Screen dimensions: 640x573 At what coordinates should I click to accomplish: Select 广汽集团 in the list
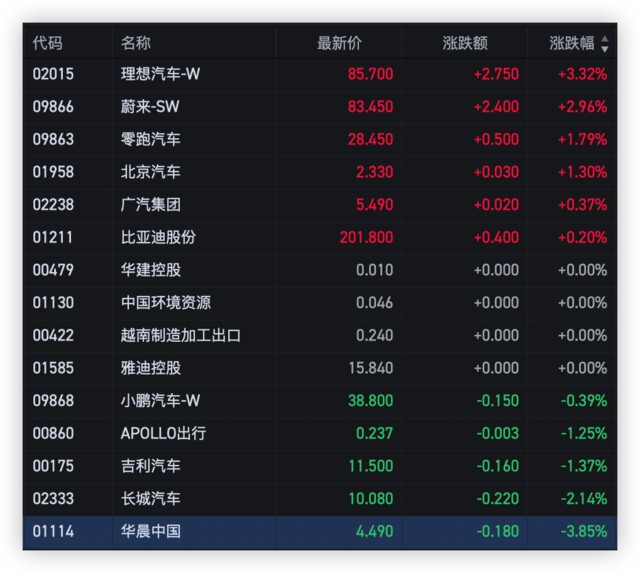[151, 204]
